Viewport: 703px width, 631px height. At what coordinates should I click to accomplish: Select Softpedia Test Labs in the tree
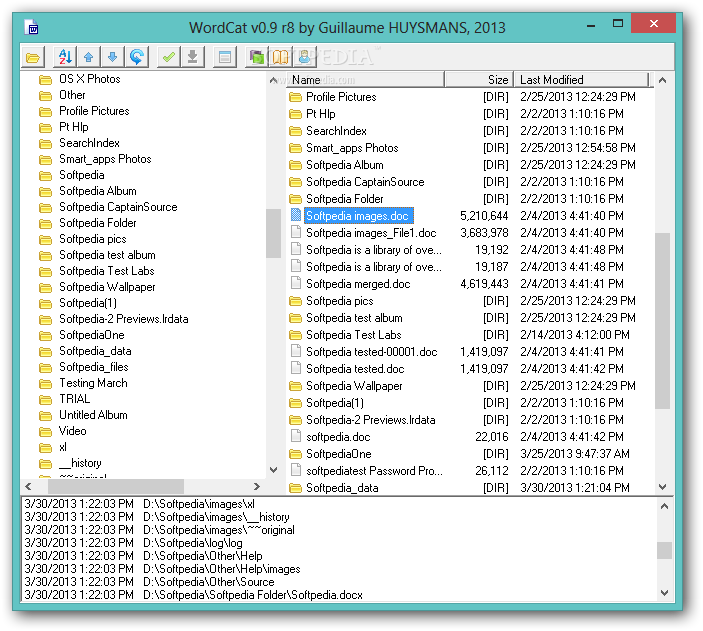(x=107, y=271)
